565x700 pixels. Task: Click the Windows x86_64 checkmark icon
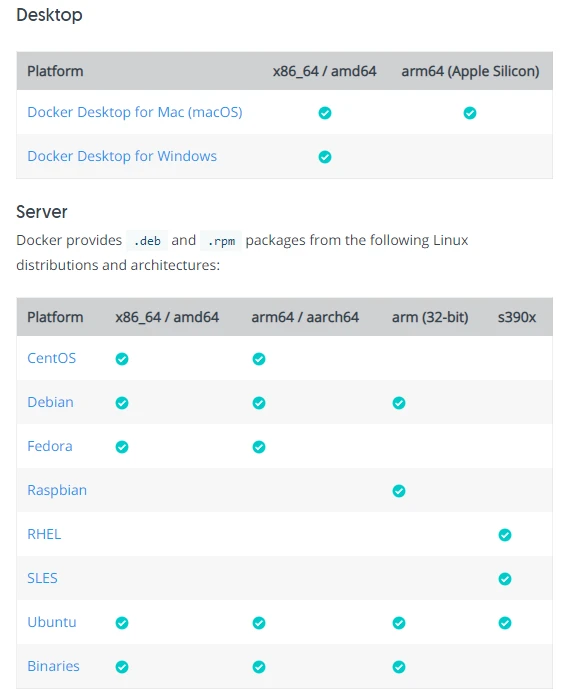click(x=325, y=157)
